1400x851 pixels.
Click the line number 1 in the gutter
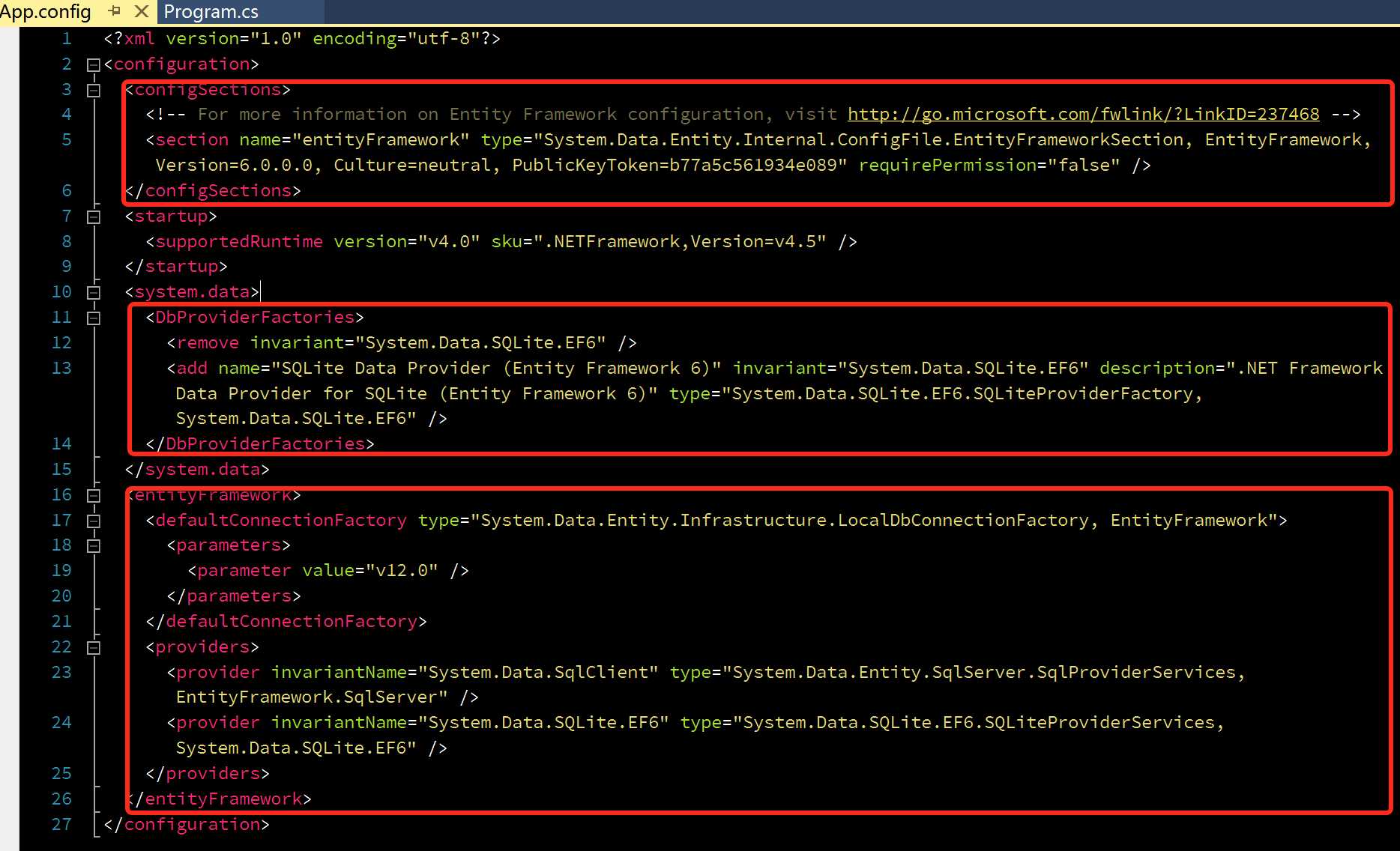point(67,38)
